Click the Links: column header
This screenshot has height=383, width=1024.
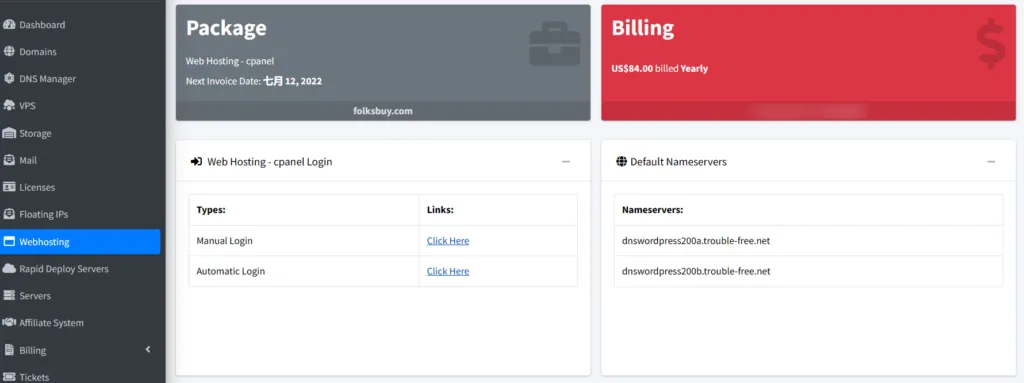point(440,210)
